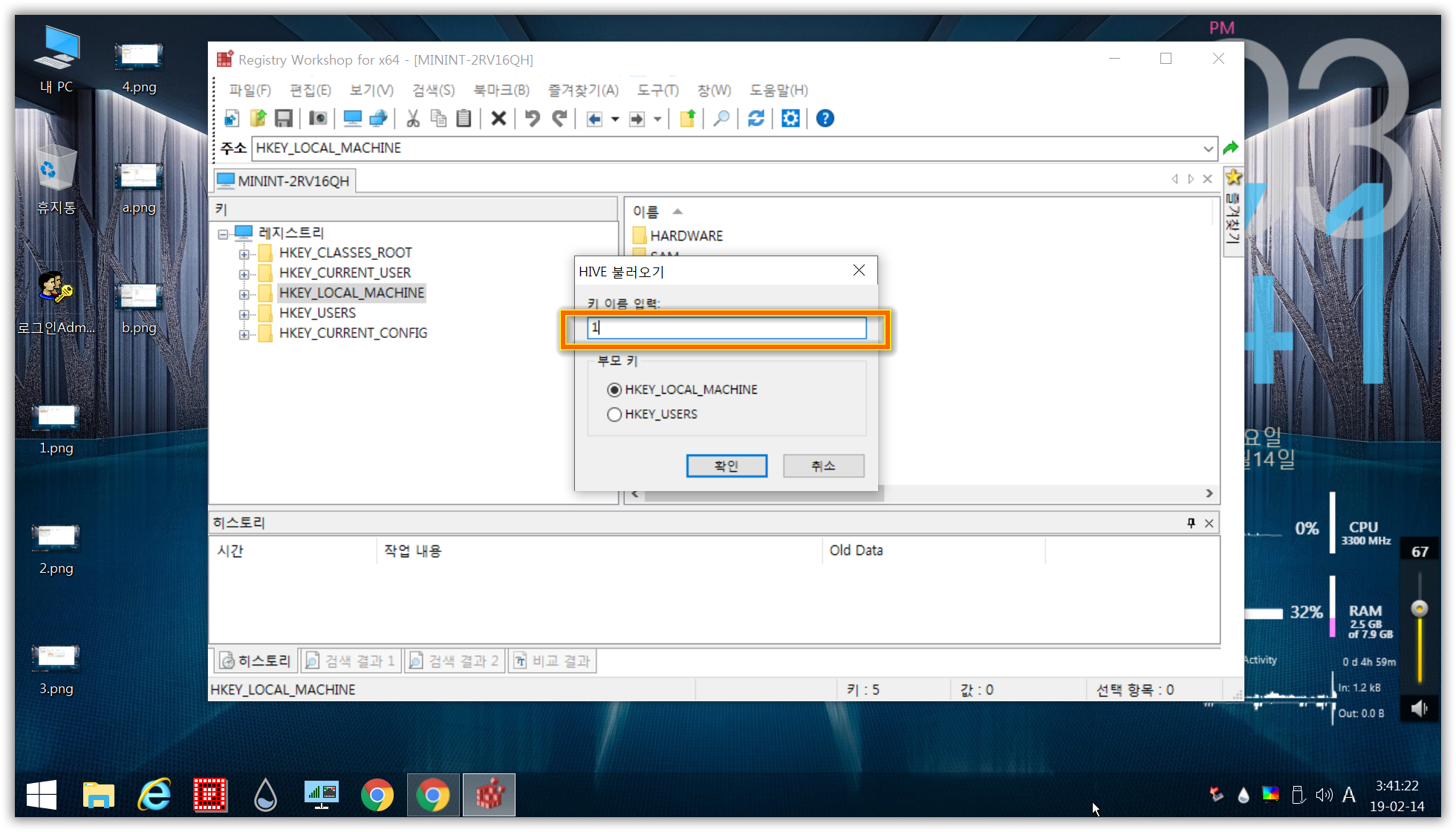Click the green go arrow beside address bar
Viewport: 1456px width, 832px height.
(1231, 148)
